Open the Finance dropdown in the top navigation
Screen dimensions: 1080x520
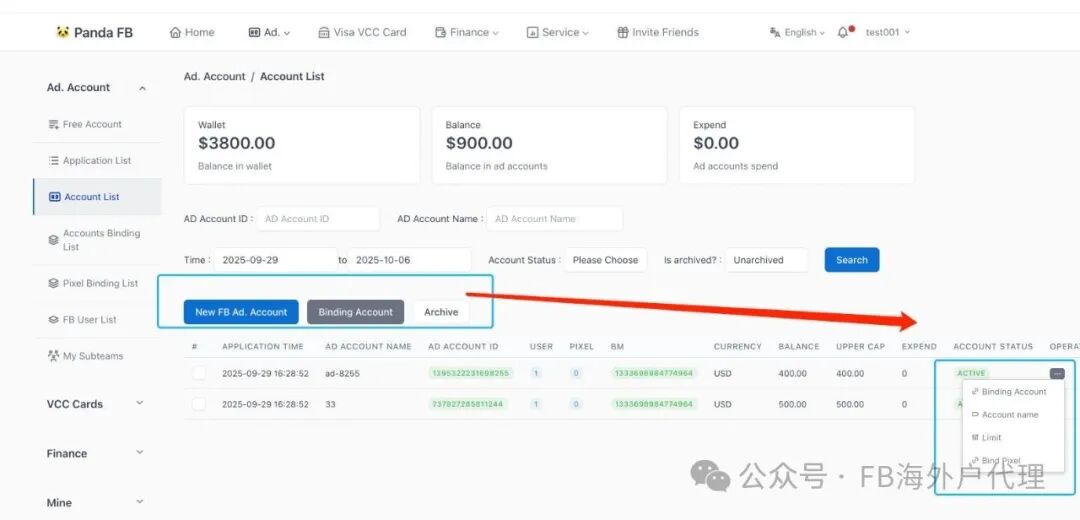pyautogui.click(x=467, y=32)
